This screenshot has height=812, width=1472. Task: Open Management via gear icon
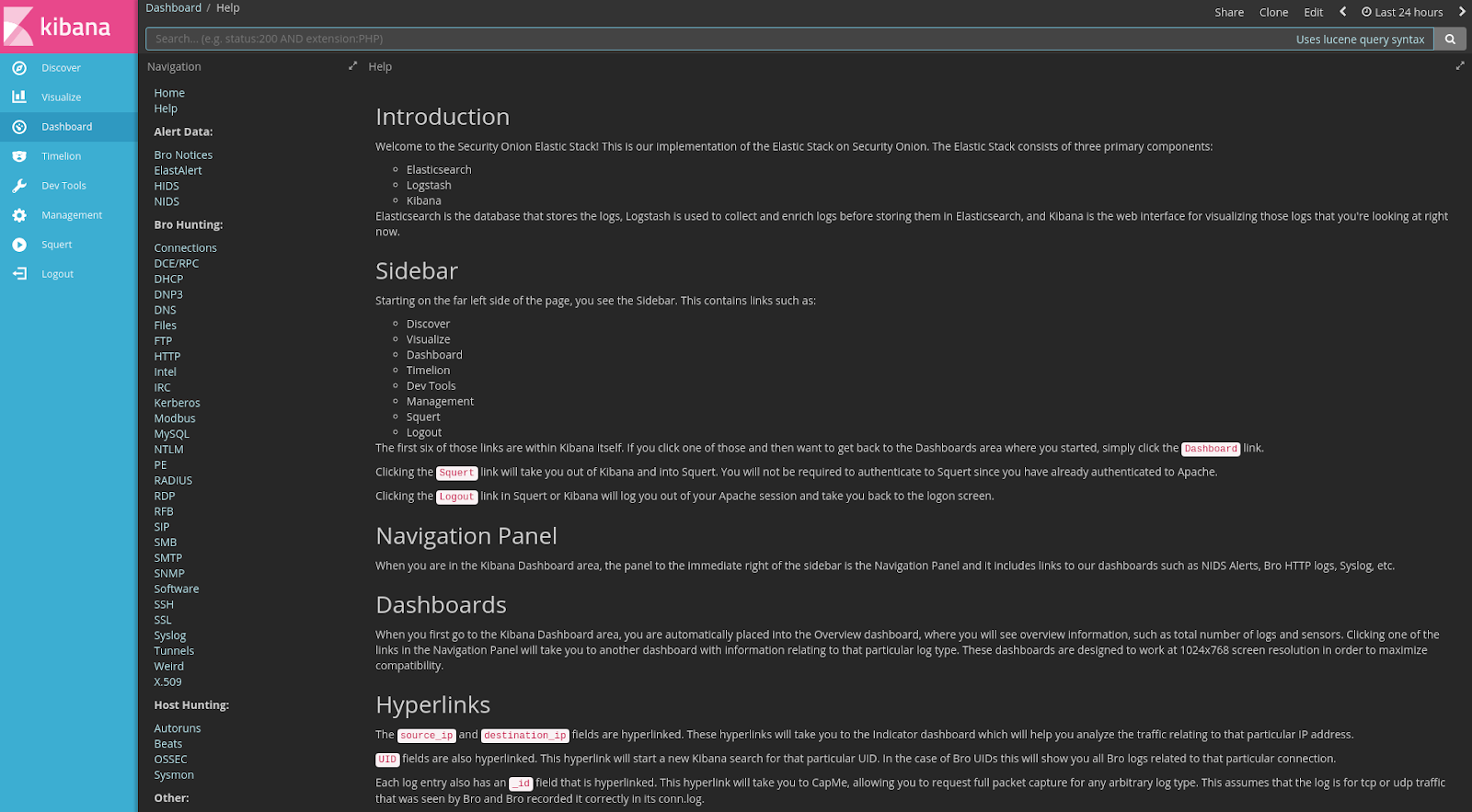(x=19, y=215)
